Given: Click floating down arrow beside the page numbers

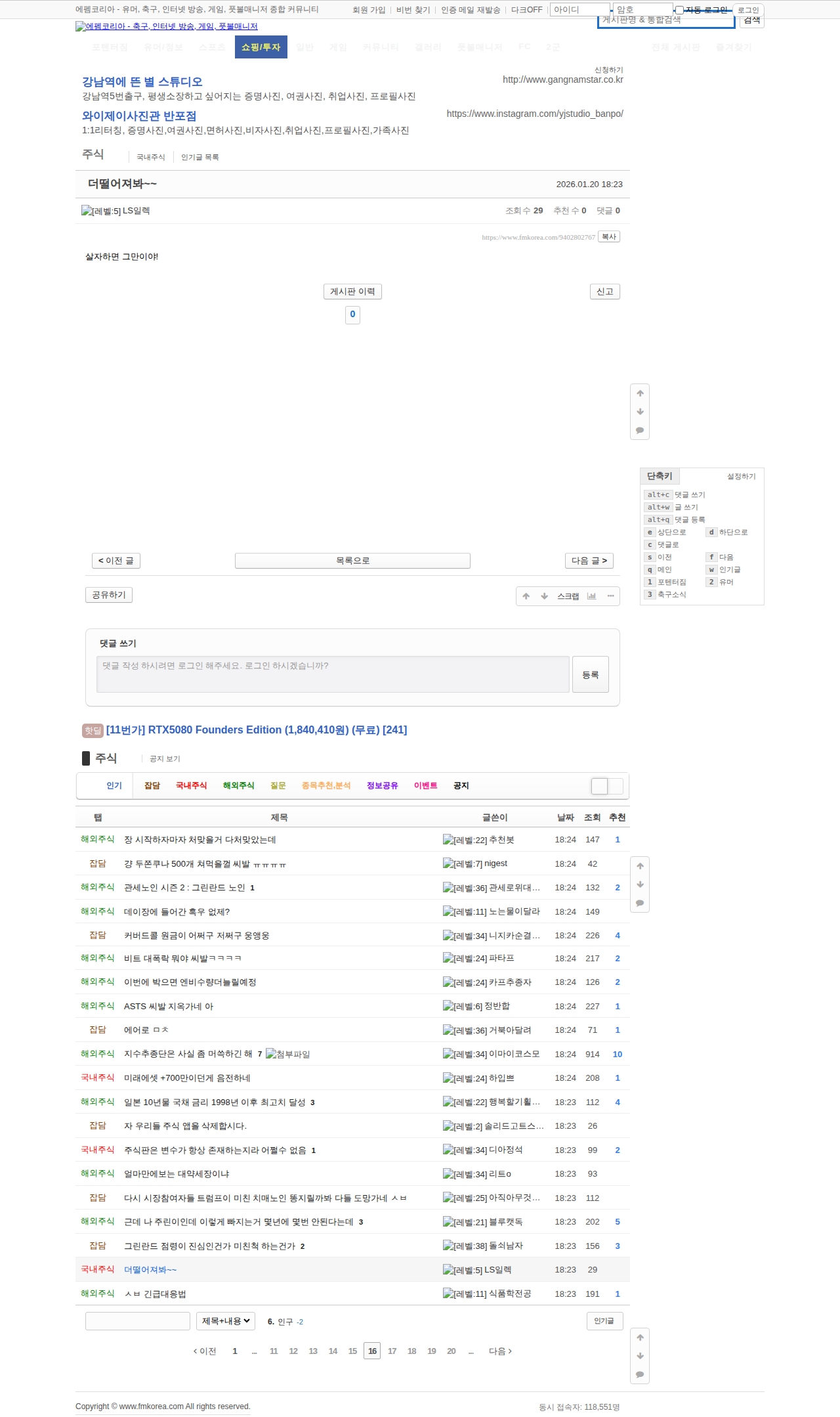Looking at the screenshot, I should click(640, 1356).
